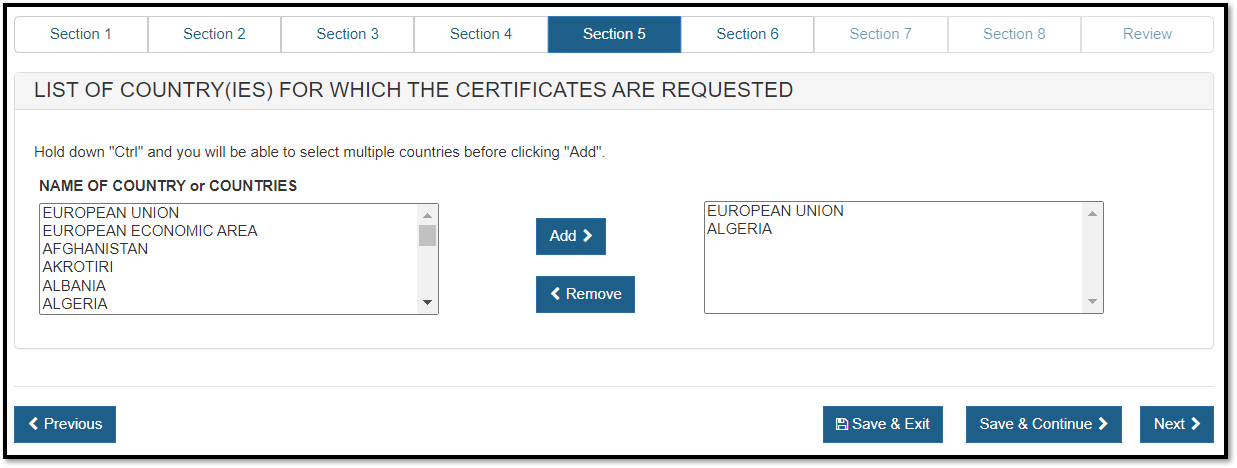Click the Add button with chevron
Viewport: 1237px width, 468px height.
pos(570,236)
